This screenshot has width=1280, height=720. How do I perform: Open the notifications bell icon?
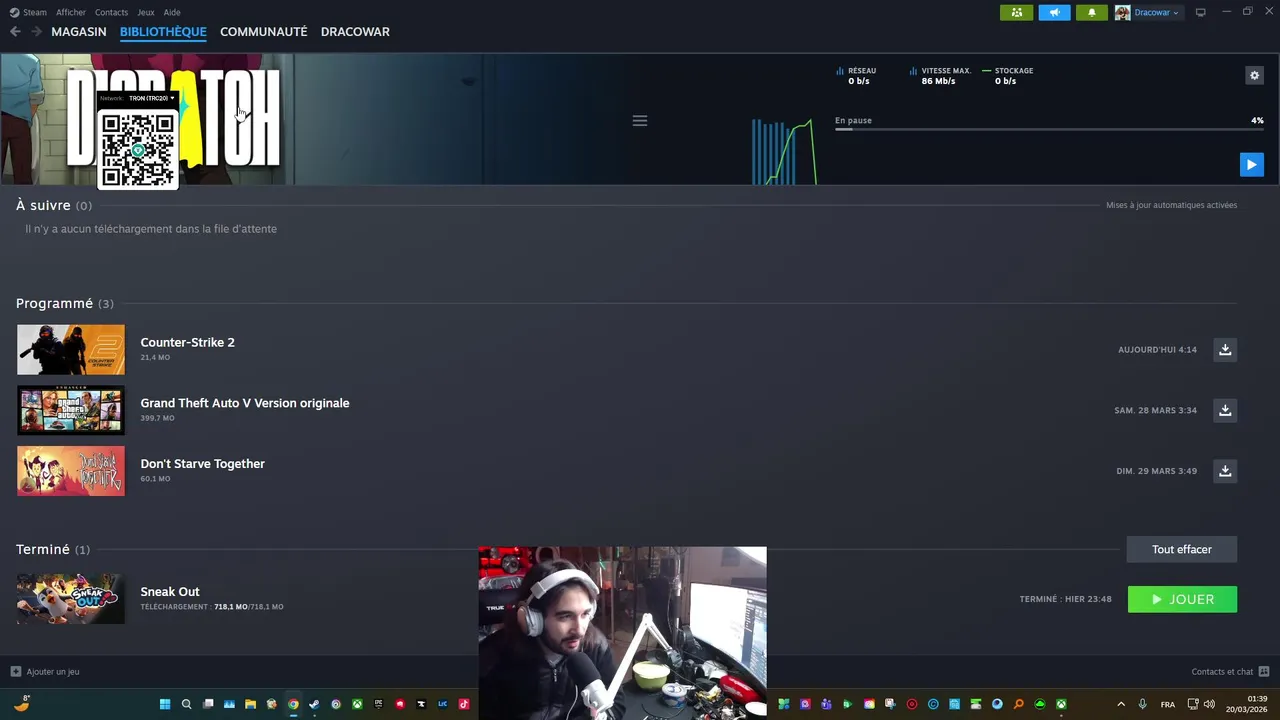click(x=1091, y=12)
